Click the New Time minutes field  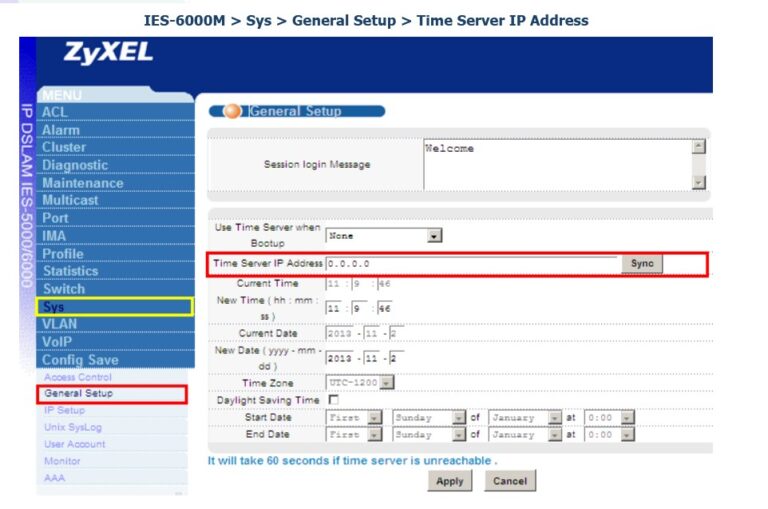coord(360,309)
